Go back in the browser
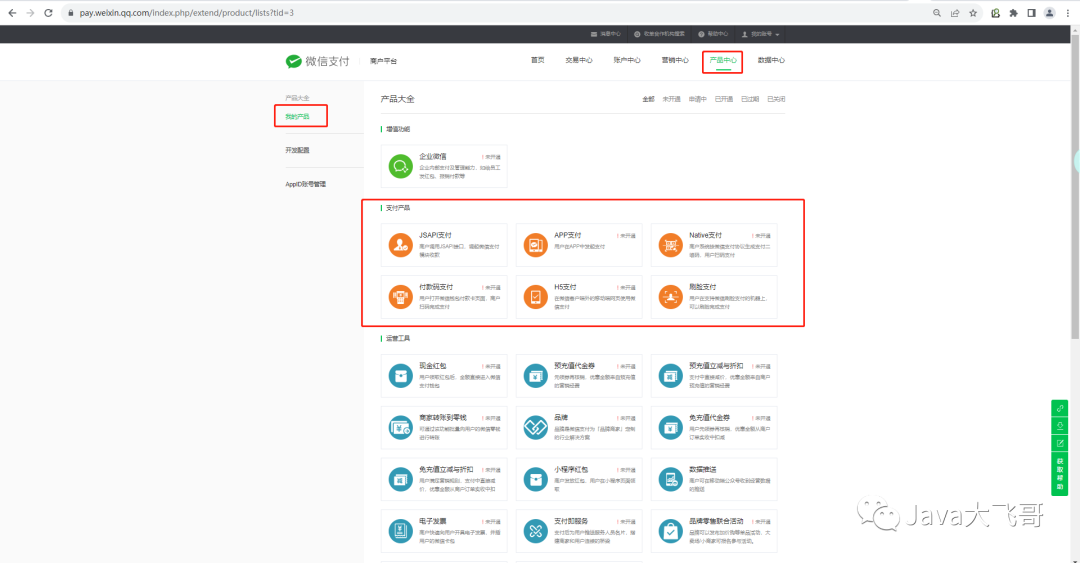The height and width of the screenshot is (563, 1080). [12, 12]
